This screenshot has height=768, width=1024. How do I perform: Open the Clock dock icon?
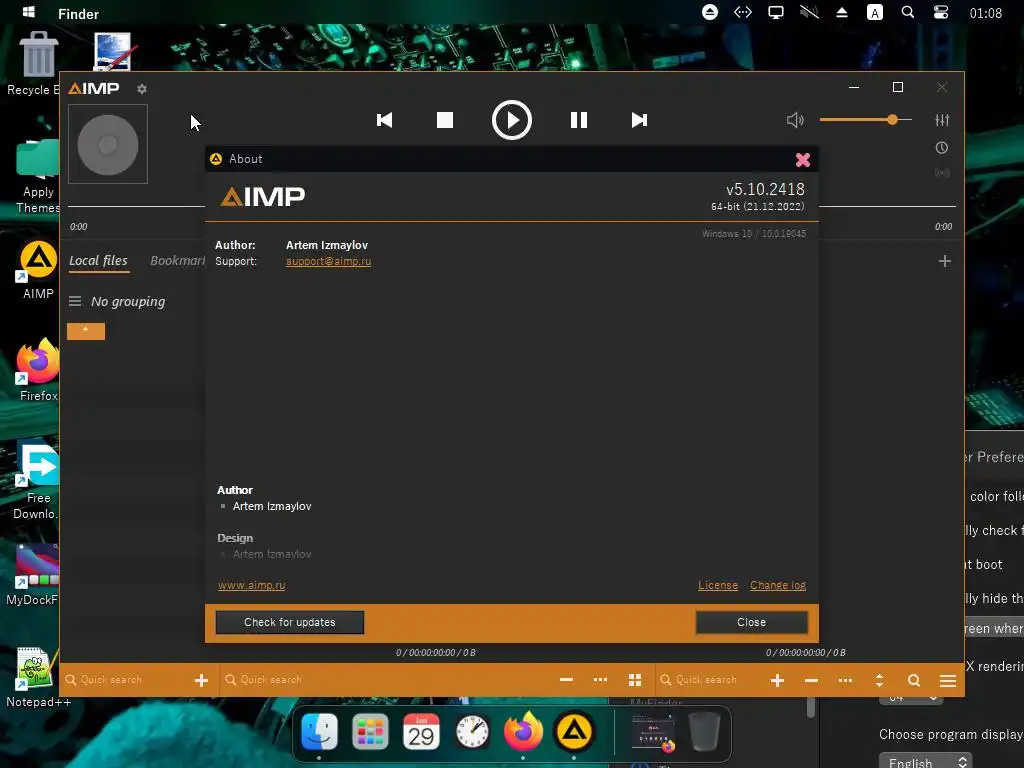click(x=472, y=731)
